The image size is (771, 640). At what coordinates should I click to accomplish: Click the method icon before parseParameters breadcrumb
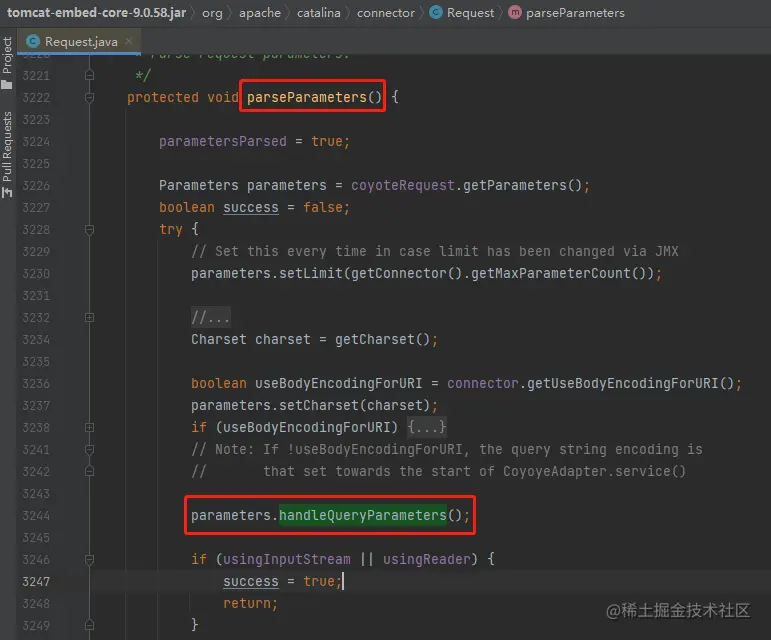point(515,12)
